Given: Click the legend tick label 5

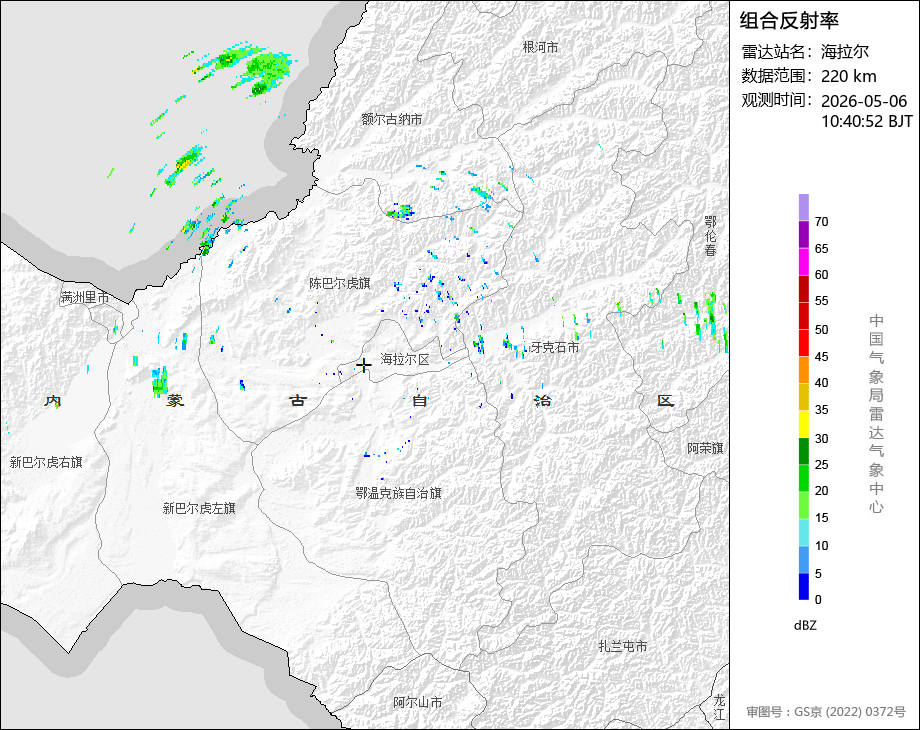Looking at the screenshot, I should pos(818,573).
